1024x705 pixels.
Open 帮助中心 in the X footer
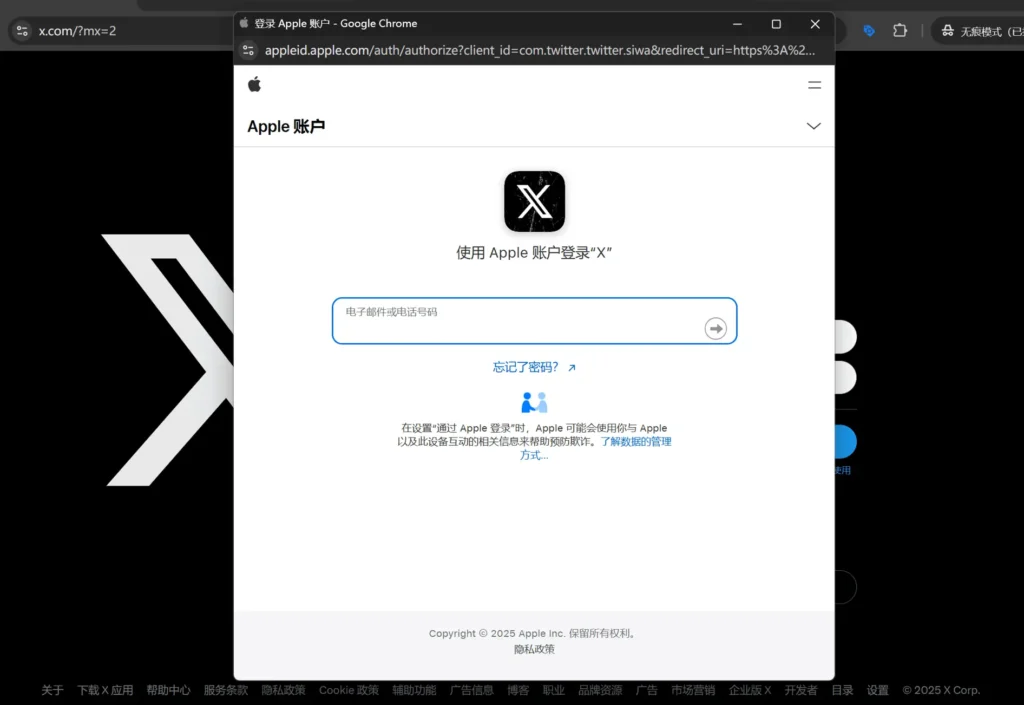168,690
